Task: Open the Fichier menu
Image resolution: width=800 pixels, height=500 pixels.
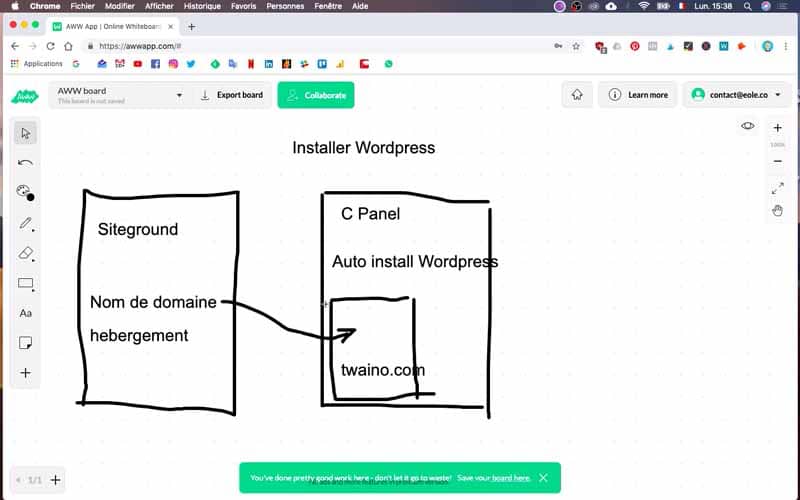Action: click(82, 6)
